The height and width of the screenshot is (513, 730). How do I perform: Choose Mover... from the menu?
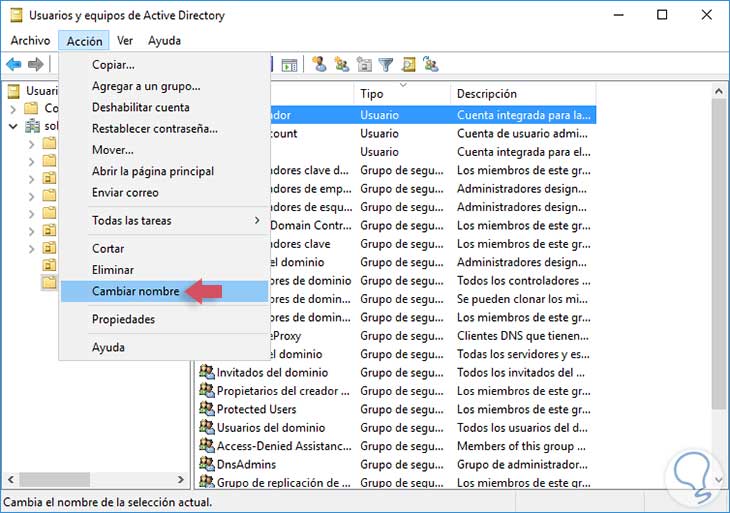(164, 150)
